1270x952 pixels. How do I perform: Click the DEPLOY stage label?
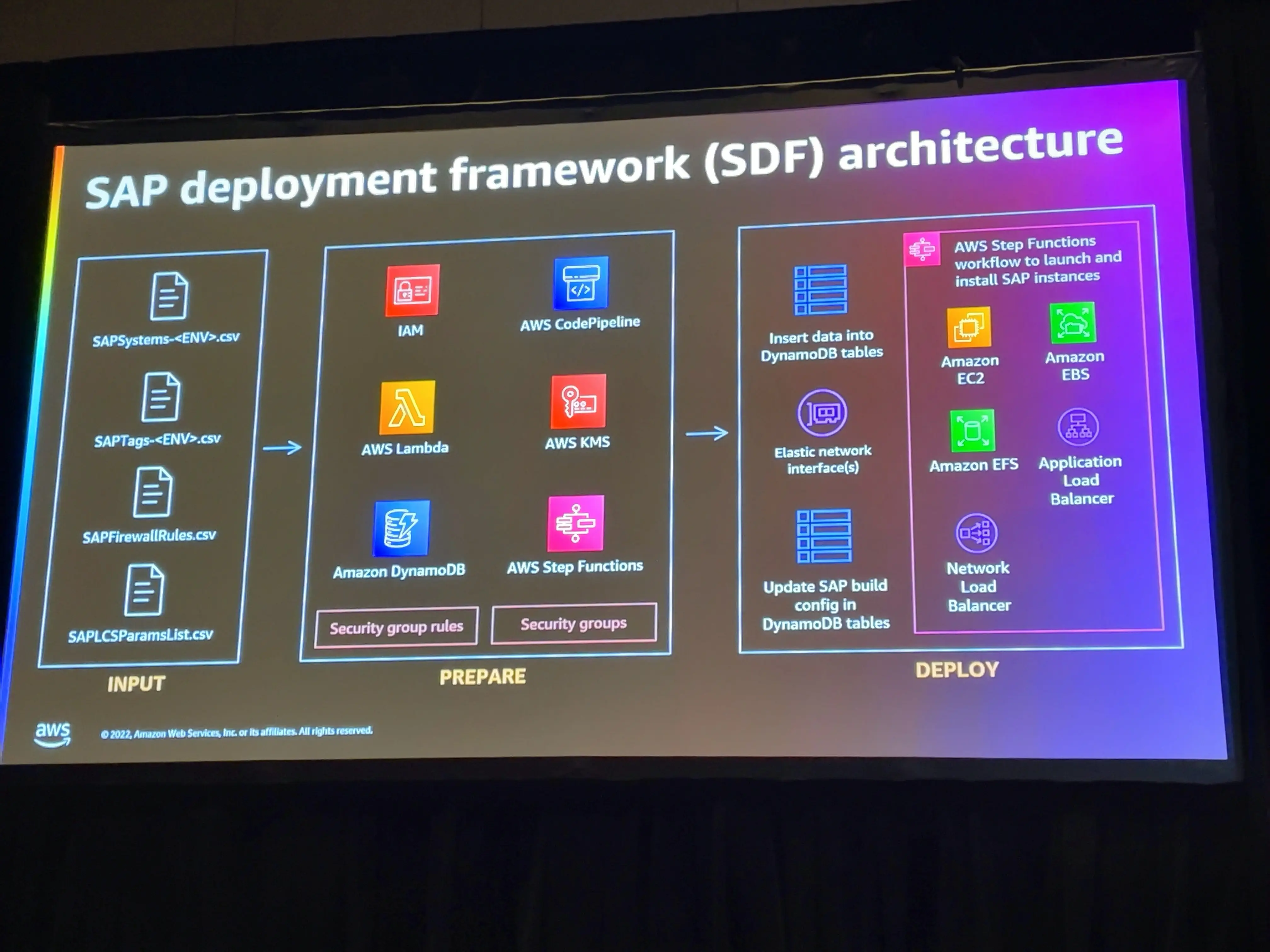pos(957,670)
